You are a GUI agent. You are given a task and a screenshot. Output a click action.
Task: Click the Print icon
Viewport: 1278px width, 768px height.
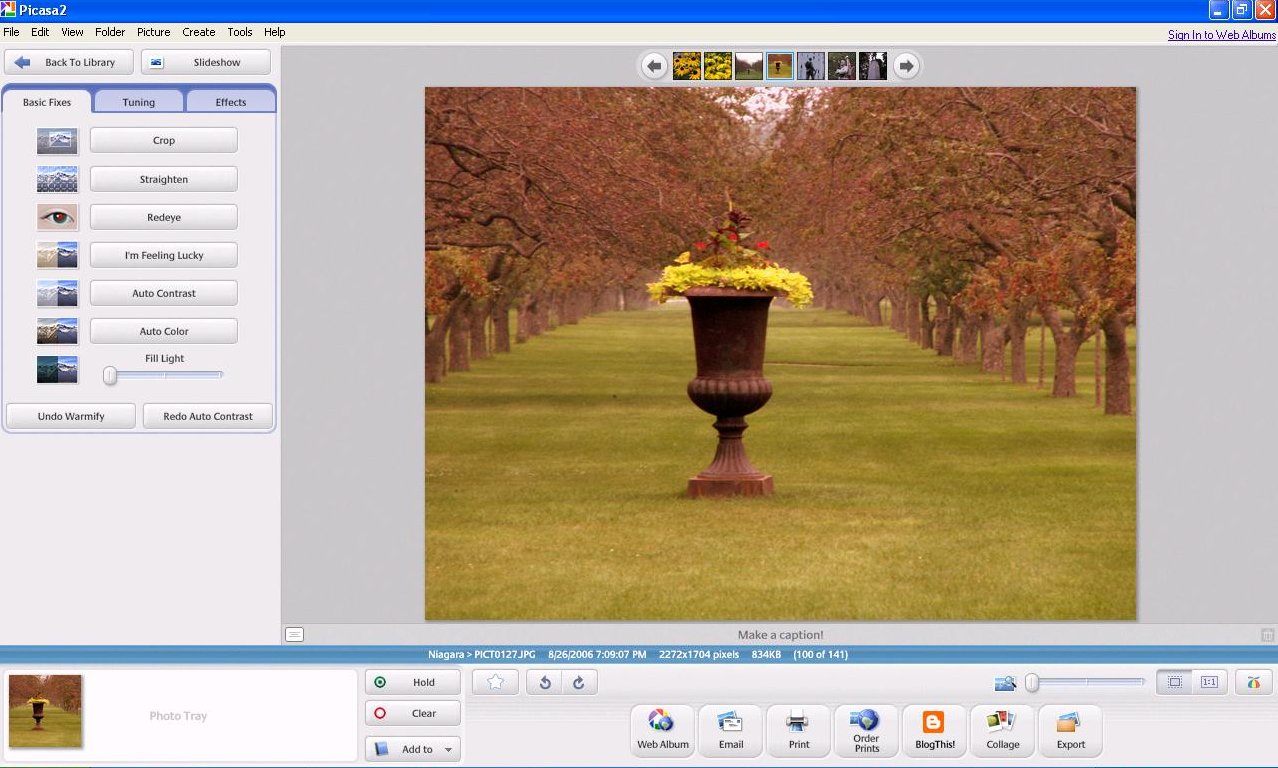click(x=798, y=730)
